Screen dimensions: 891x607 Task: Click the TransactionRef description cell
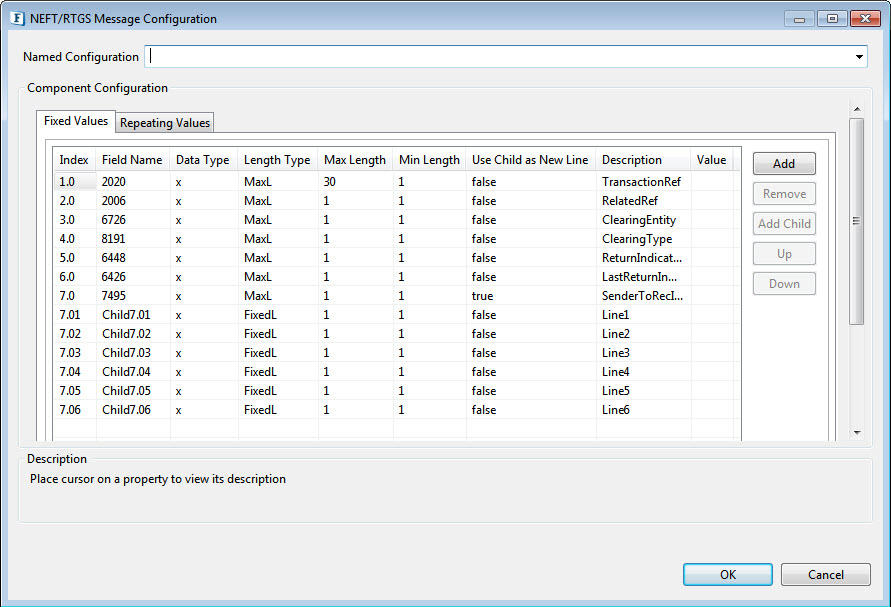[641, 182]
